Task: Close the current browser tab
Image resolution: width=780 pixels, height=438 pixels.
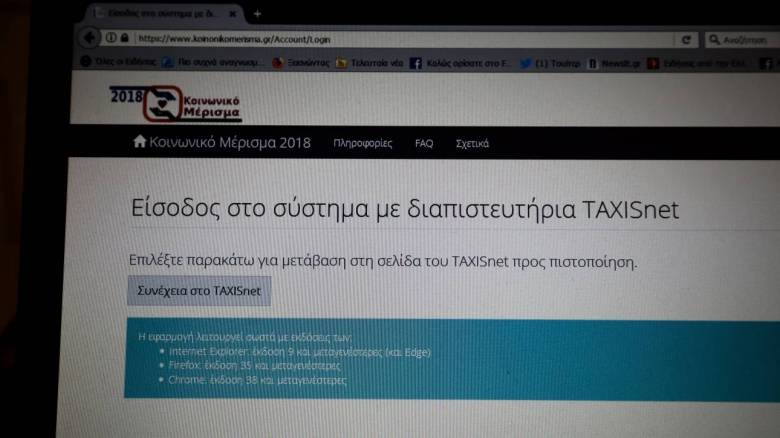Action: (232, 14)
